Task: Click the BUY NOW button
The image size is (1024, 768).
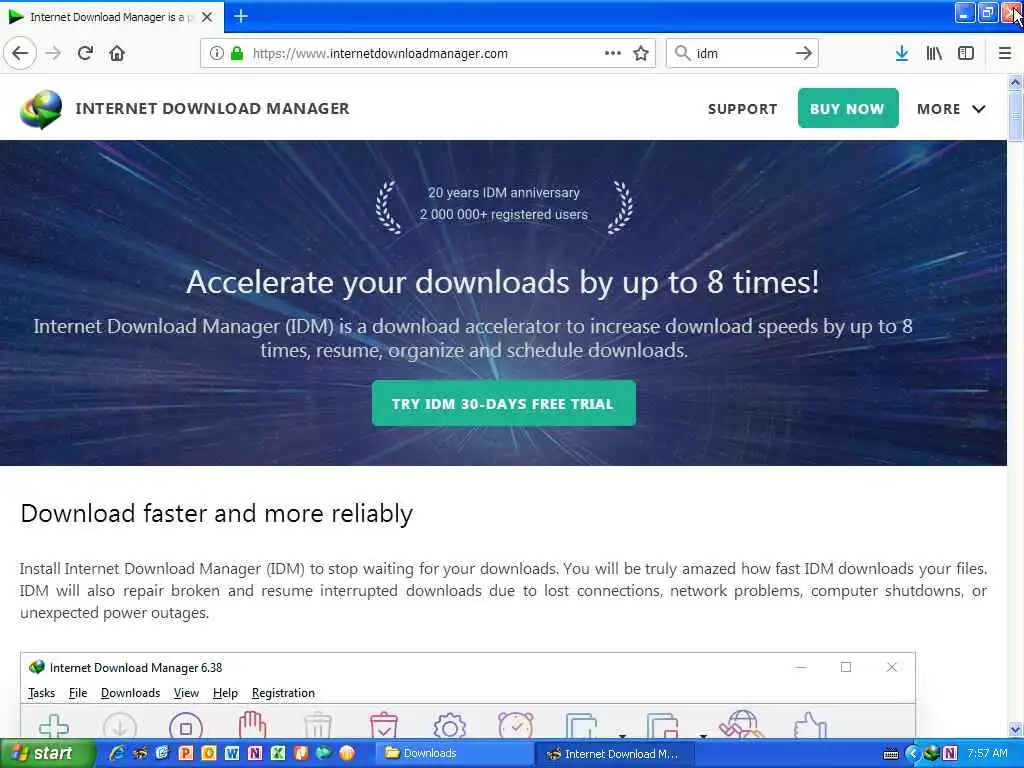Action: (x=848, y=108)
